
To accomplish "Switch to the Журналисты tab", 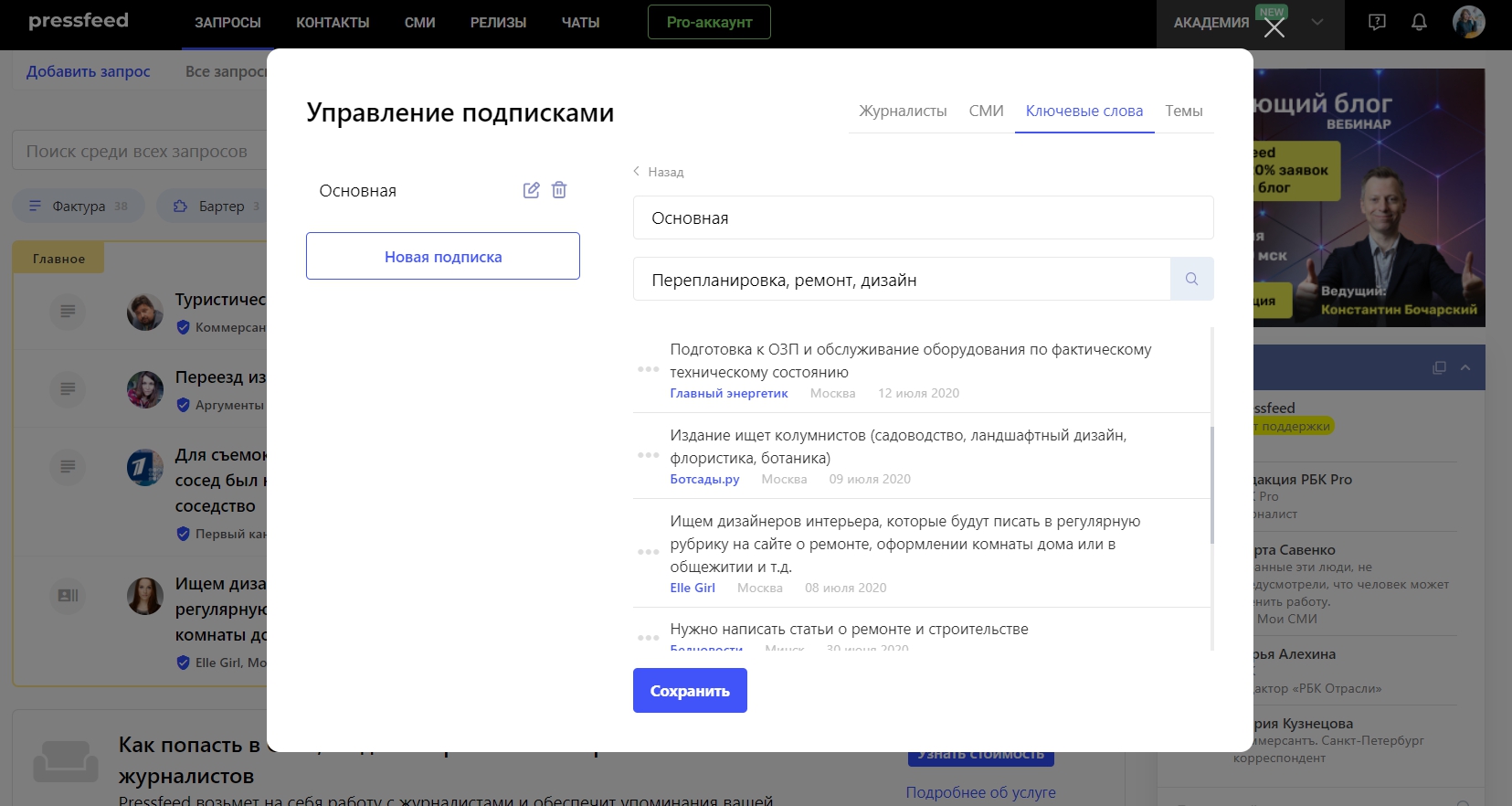I will point(902,111).
